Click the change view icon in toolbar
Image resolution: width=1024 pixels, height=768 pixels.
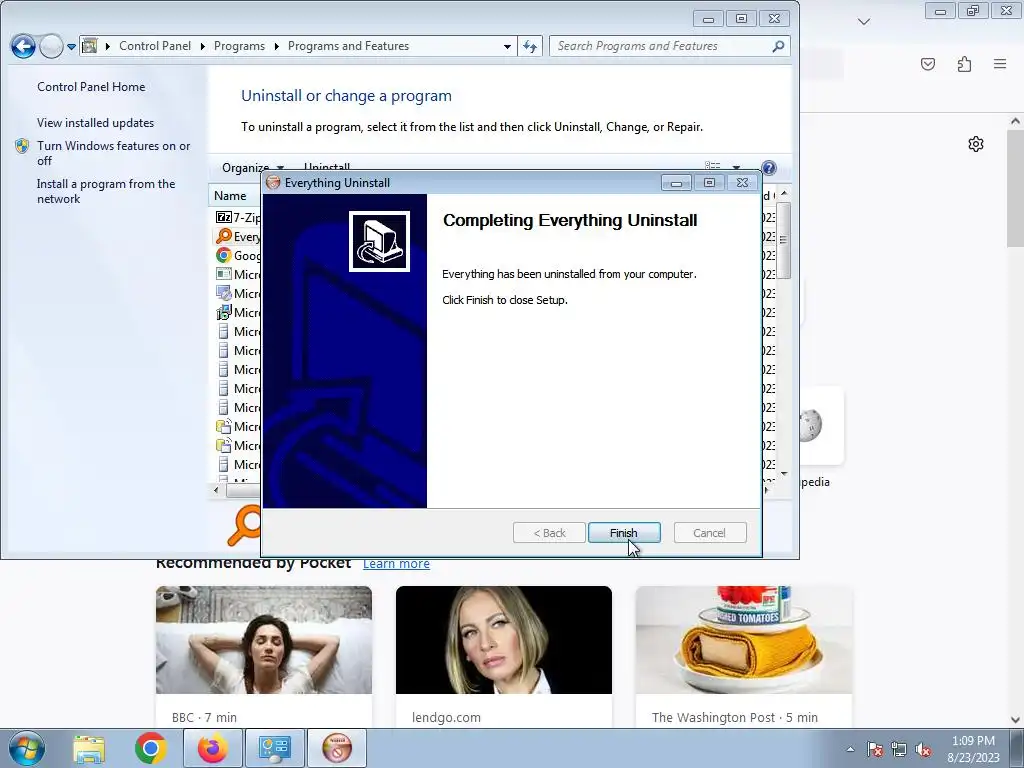point(712,167)
